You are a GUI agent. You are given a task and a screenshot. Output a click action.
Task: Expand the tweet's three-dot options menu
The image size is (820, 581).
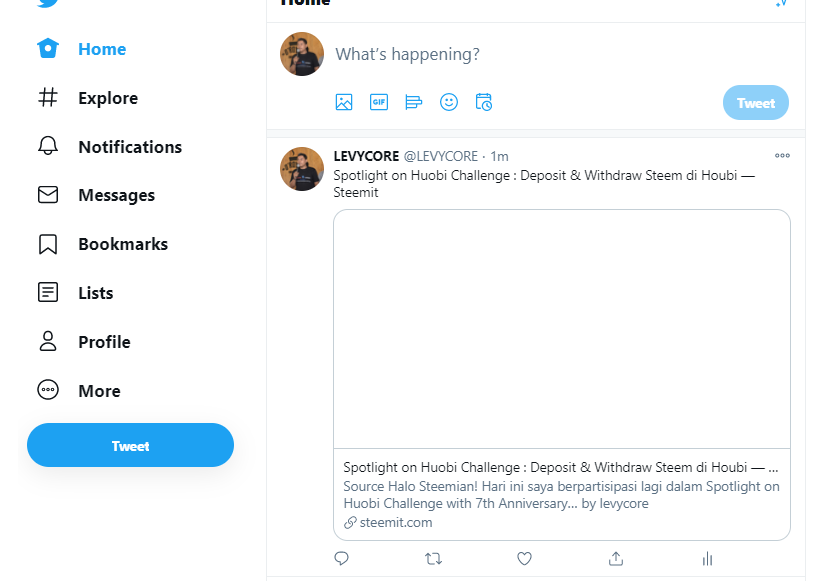(782, 155)
